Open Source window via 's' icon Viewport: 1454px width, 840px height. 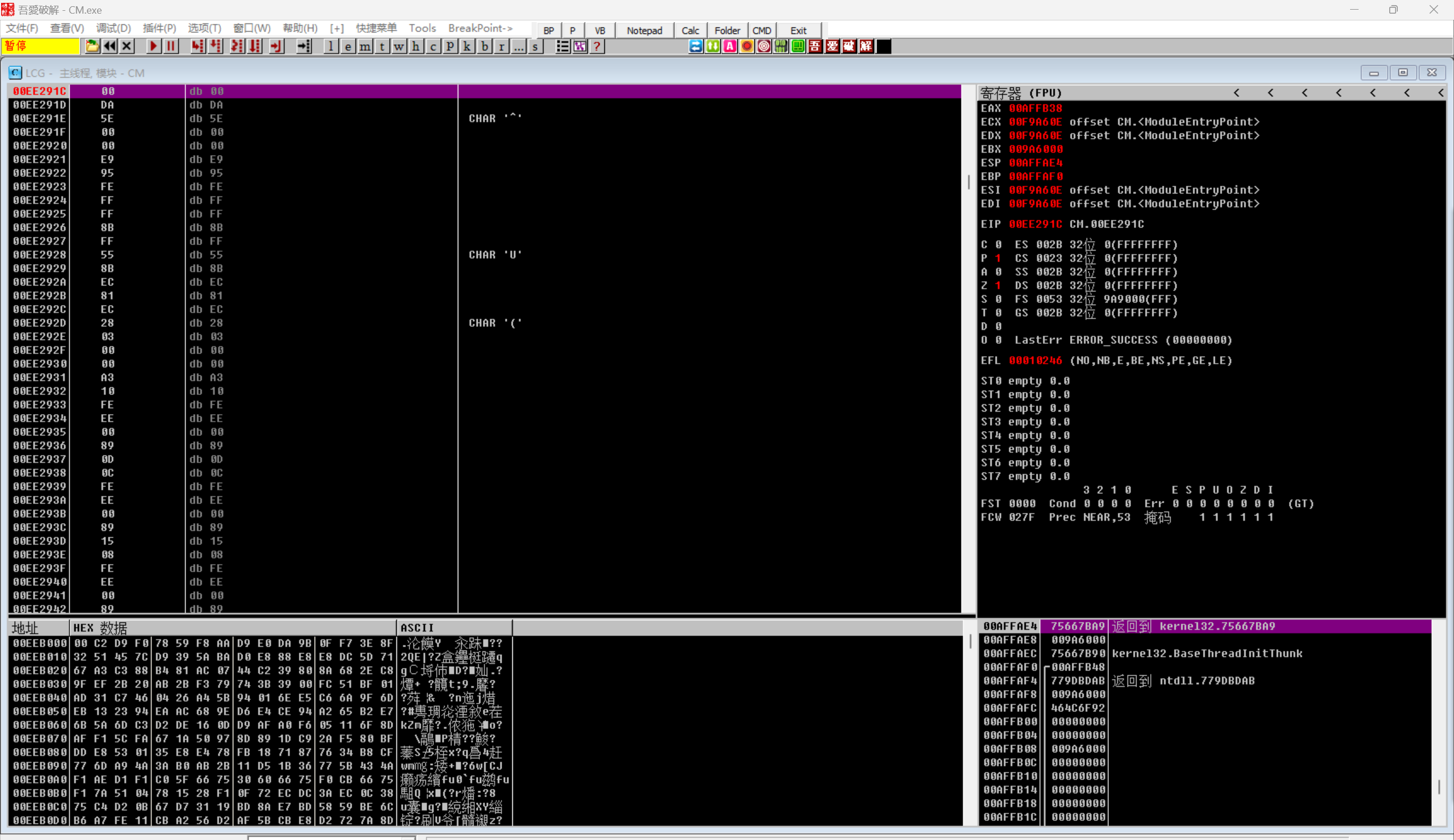[x=535, y=46]
